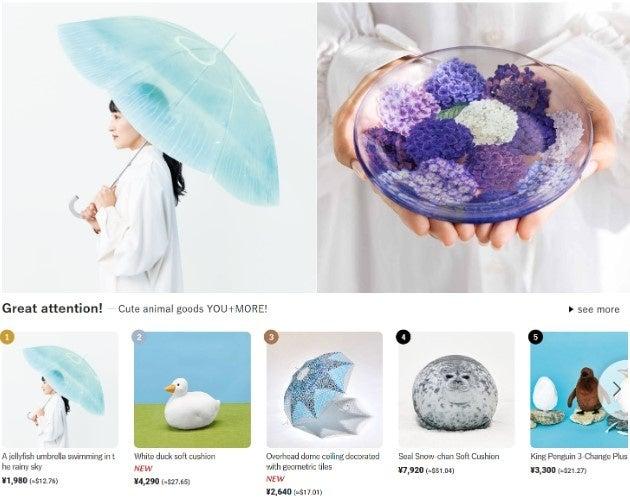
Task: Select the white duck cushion thumbnail
Action: coord(192,389)
